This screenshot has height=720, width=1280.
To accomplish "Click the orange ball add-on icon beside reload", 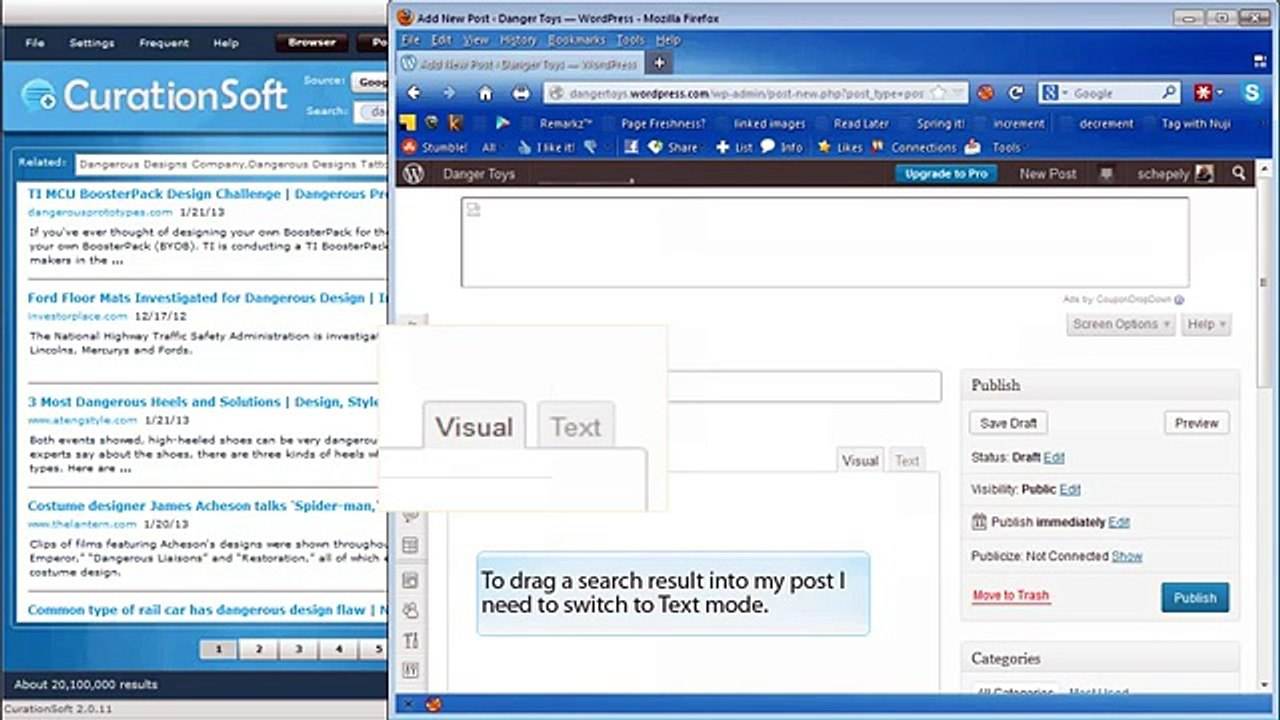I will tap(986, 93).
